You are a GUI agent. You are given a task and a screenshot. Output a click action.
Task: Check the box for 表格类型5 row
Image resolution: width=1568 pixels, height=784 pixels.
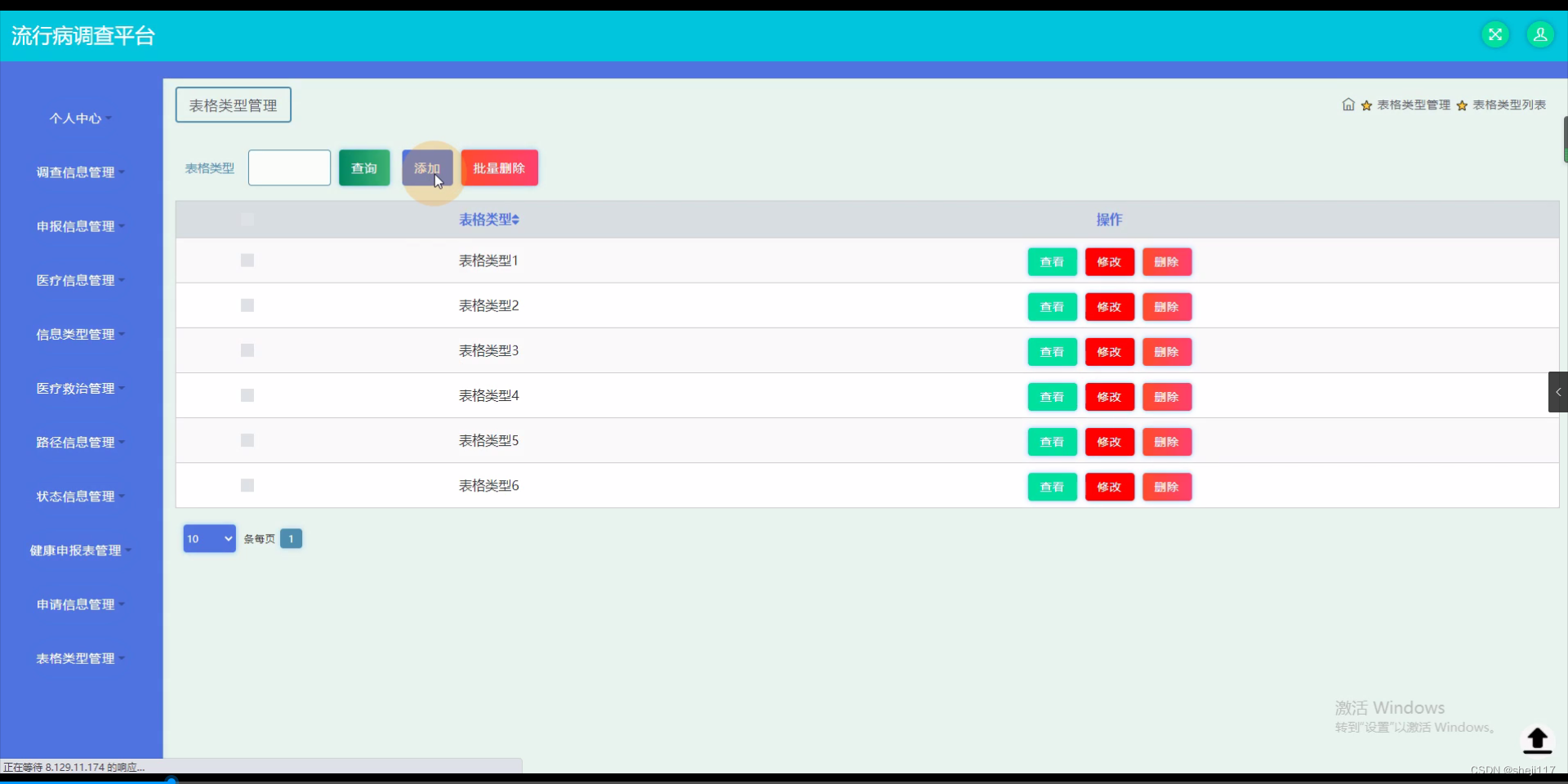247,440
